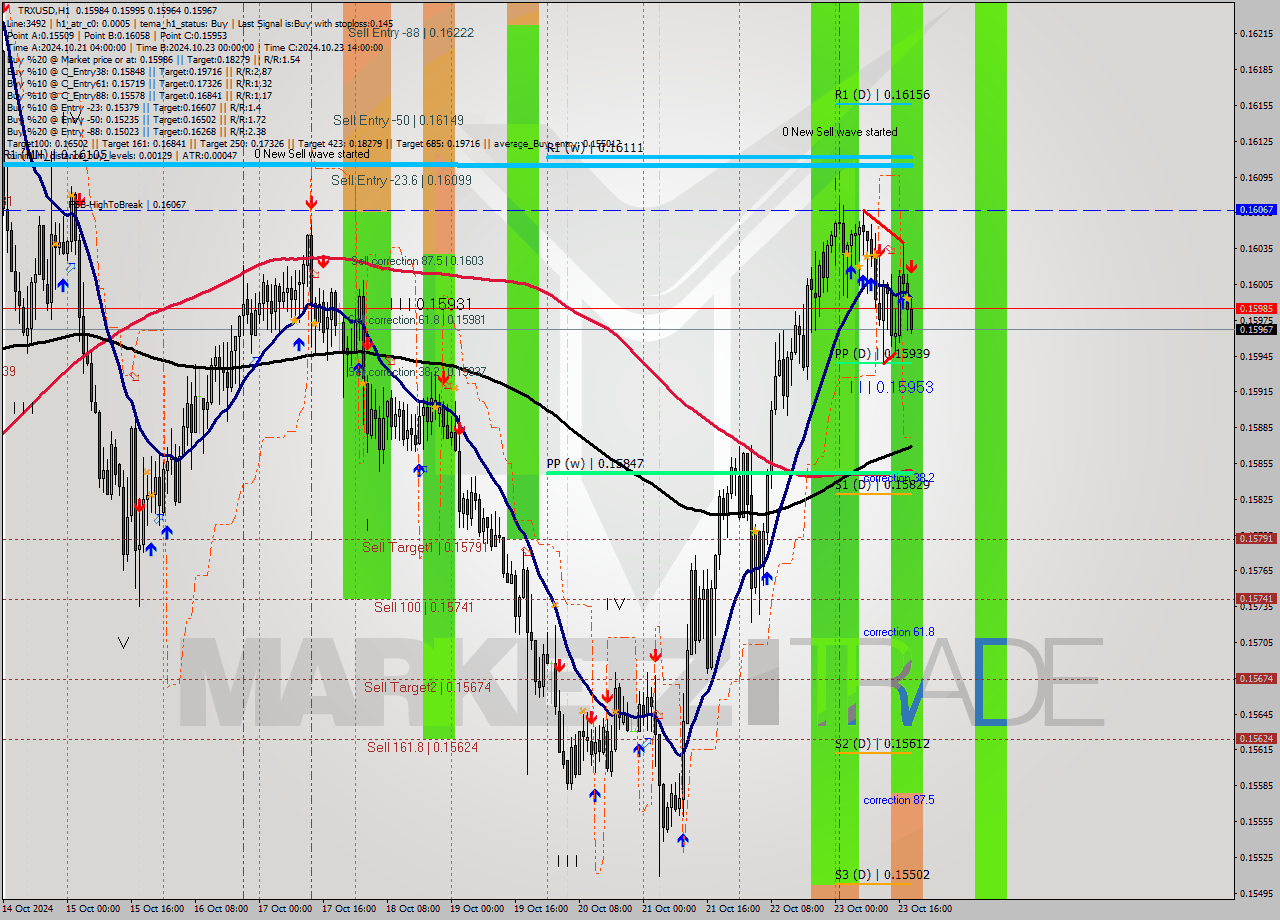
Task: Select the 'S2 (D) | 0.15612' support label
Action: [882, 744]
